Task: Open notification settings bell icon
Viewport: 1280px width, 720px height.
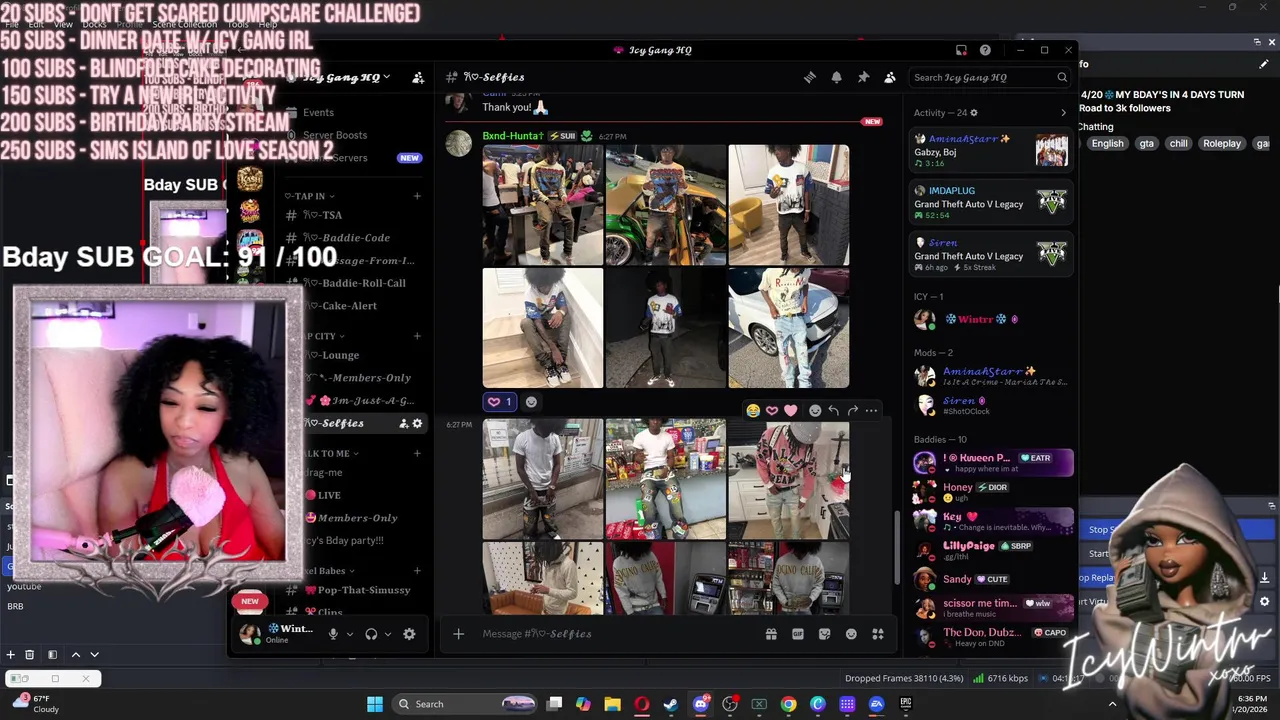Action: coord(837,77)
